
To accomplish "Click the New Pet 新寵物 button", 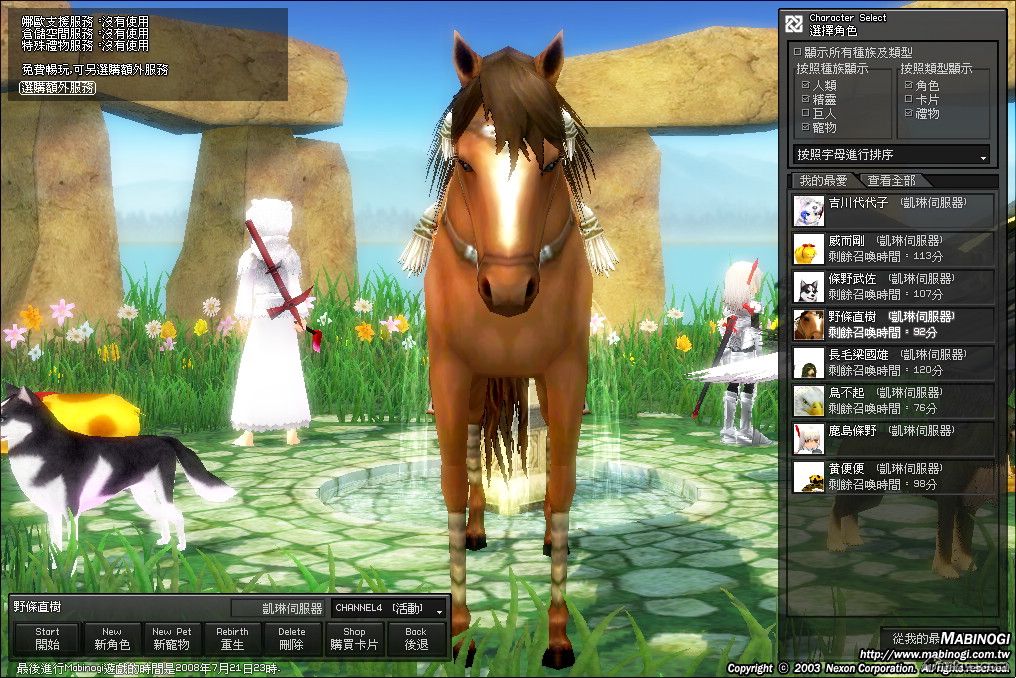I will click(x=171, y=638).
